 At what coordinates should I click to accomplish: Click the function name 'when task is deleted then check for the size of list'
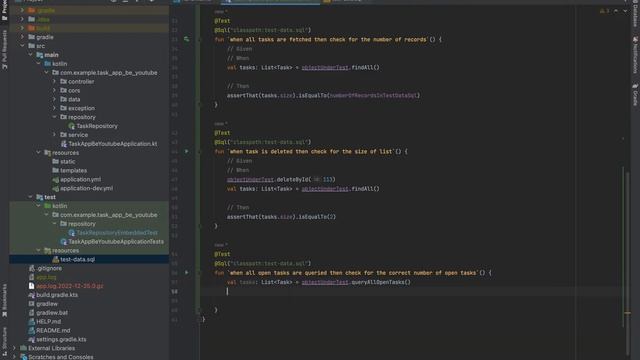click(311, 151)
